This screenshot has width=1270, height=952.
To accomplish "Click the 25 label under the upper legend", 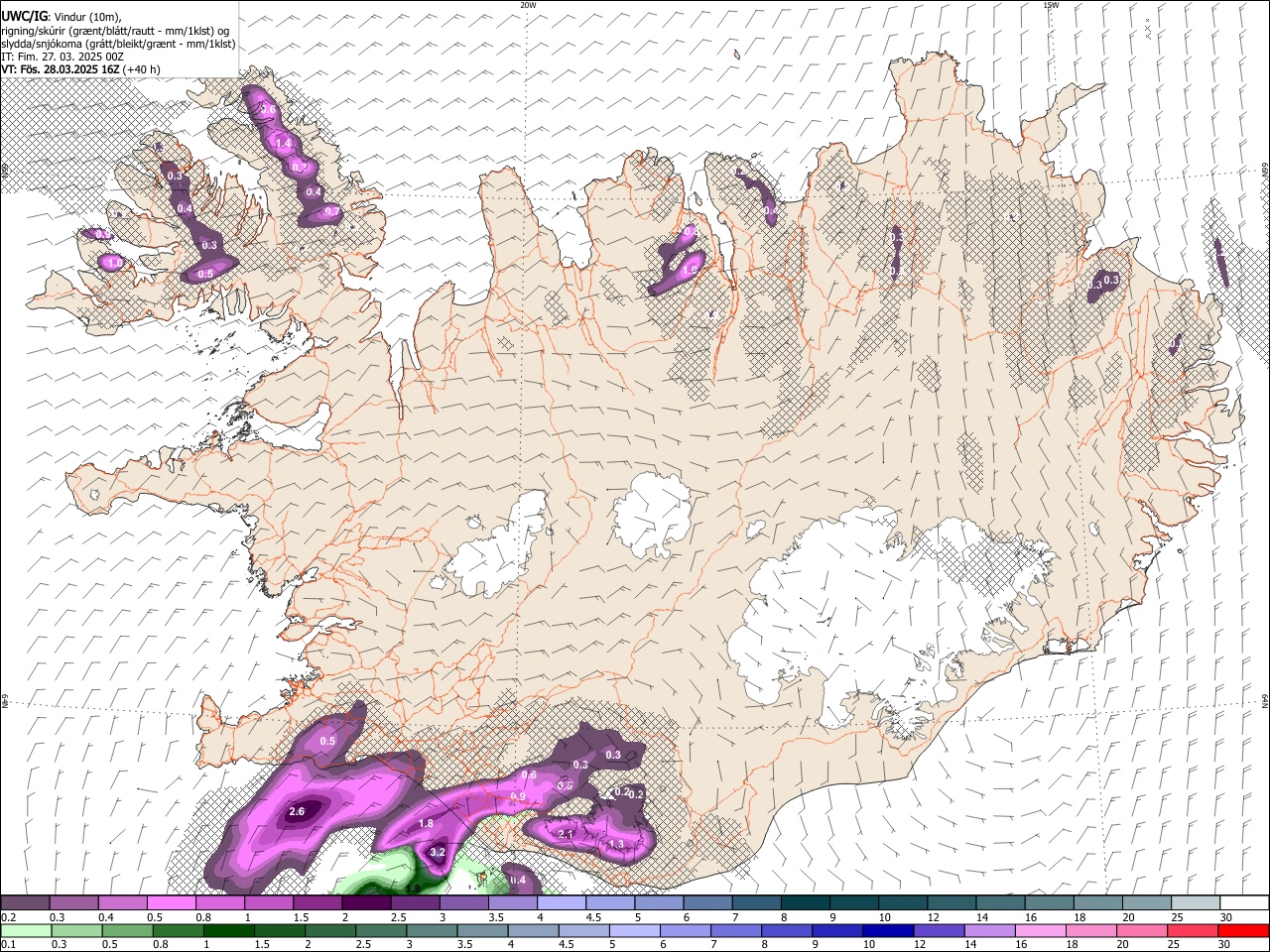I will coord(1177,917).
